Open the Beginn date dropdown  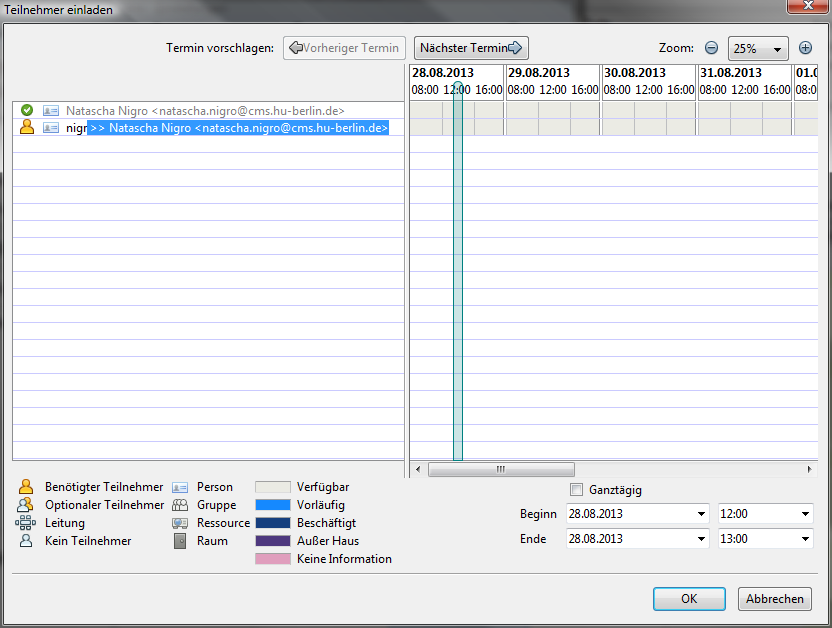[x=701, y=514]
